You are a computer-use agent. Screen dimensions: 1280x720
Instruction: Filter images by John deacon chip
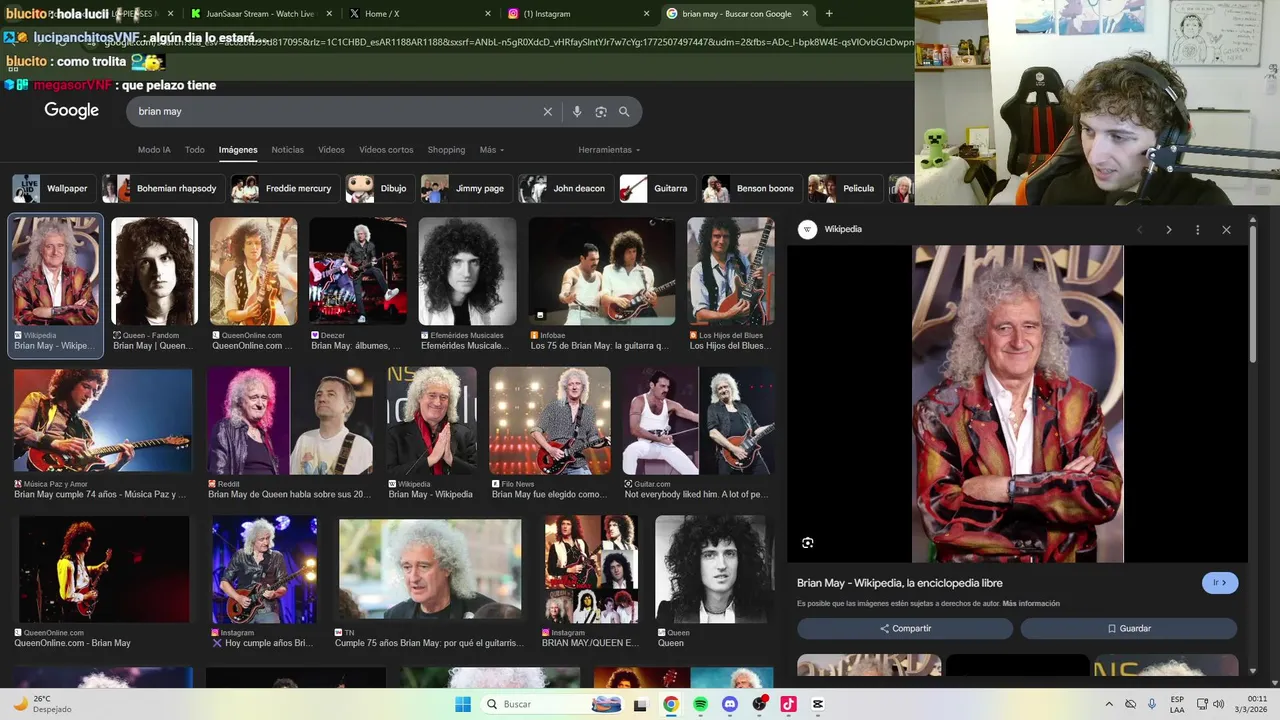[565, 188]
